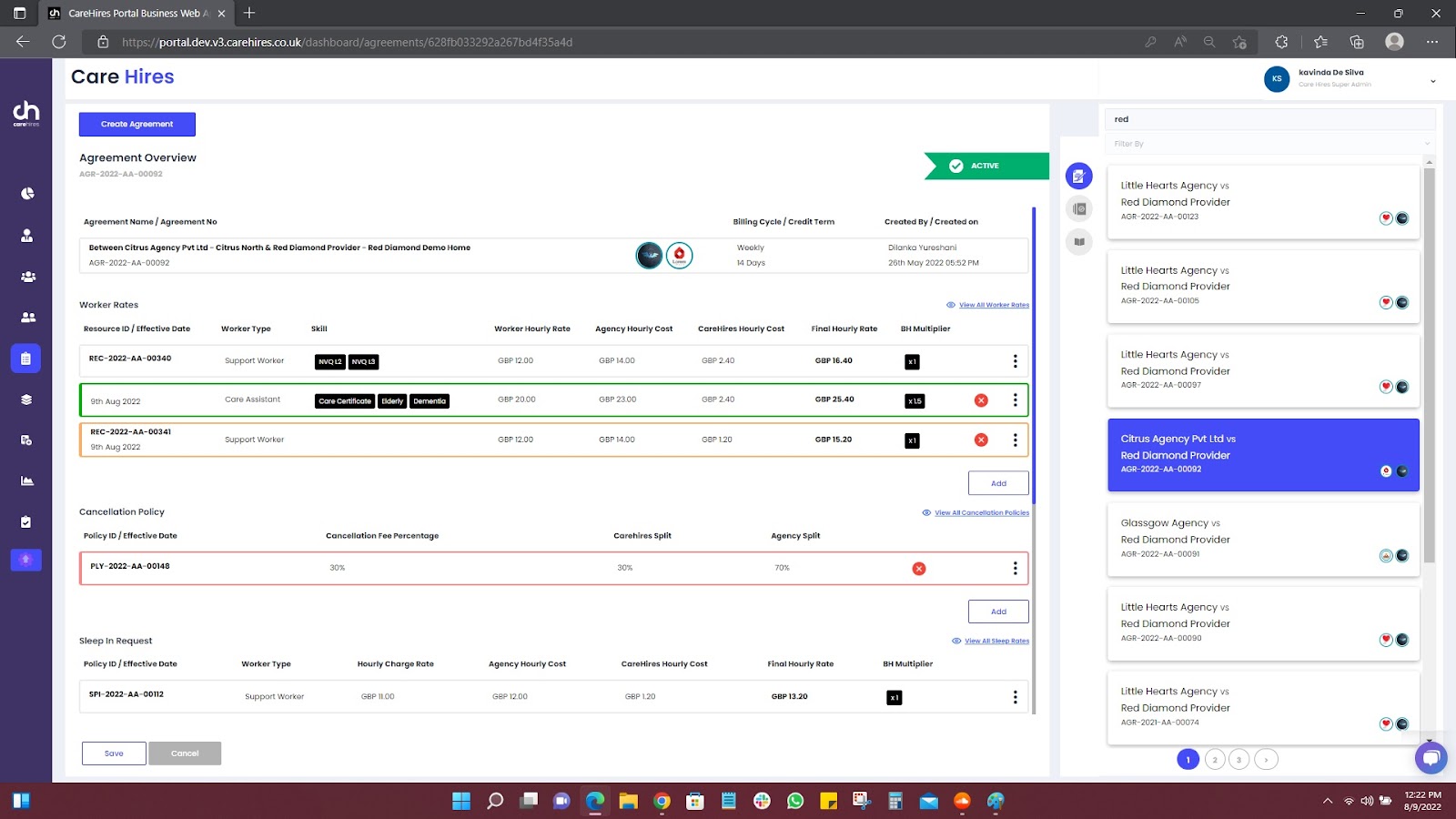Open Windows Start menu
This screenshot has height=819, width=1456.
pyautogui.click(x=461, y=801)
